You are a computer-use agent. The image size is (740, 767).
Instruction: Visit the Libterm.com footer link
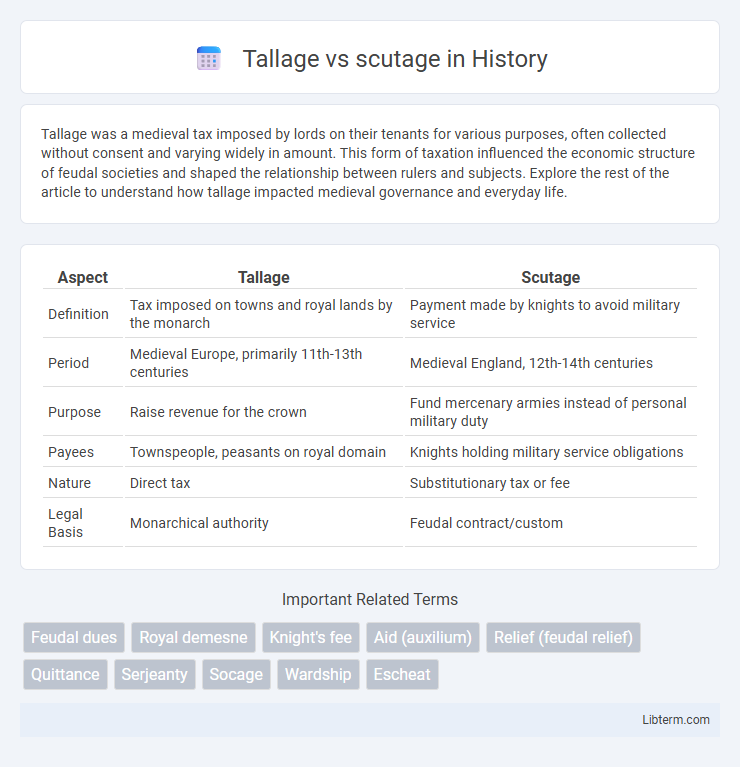click(x=675, y=720)
